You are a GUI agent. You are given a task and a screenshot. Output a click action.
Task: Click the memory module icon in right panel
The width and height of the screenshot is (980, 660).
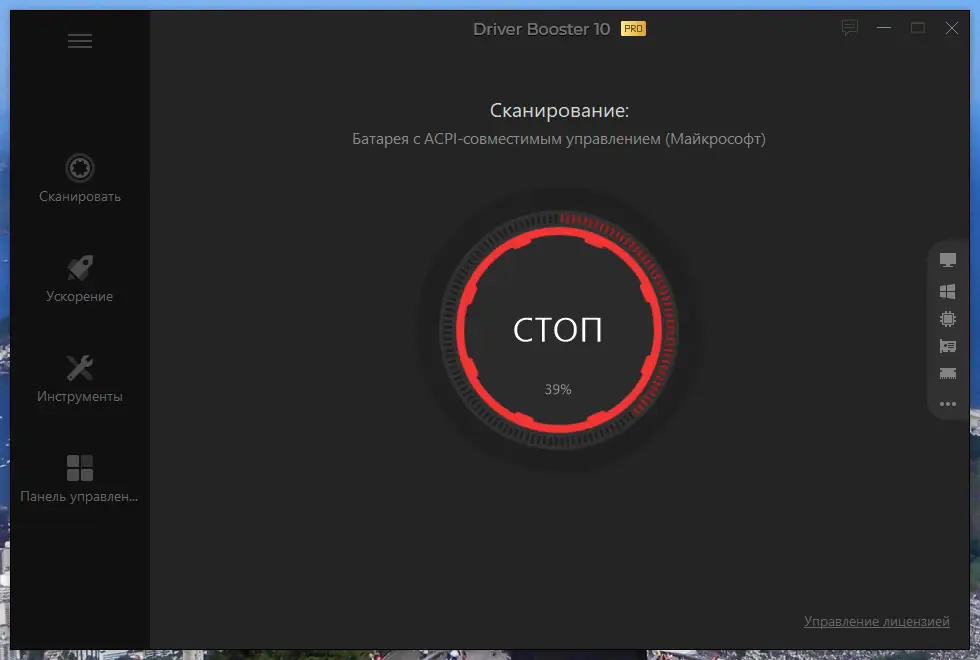coord(948,374)
